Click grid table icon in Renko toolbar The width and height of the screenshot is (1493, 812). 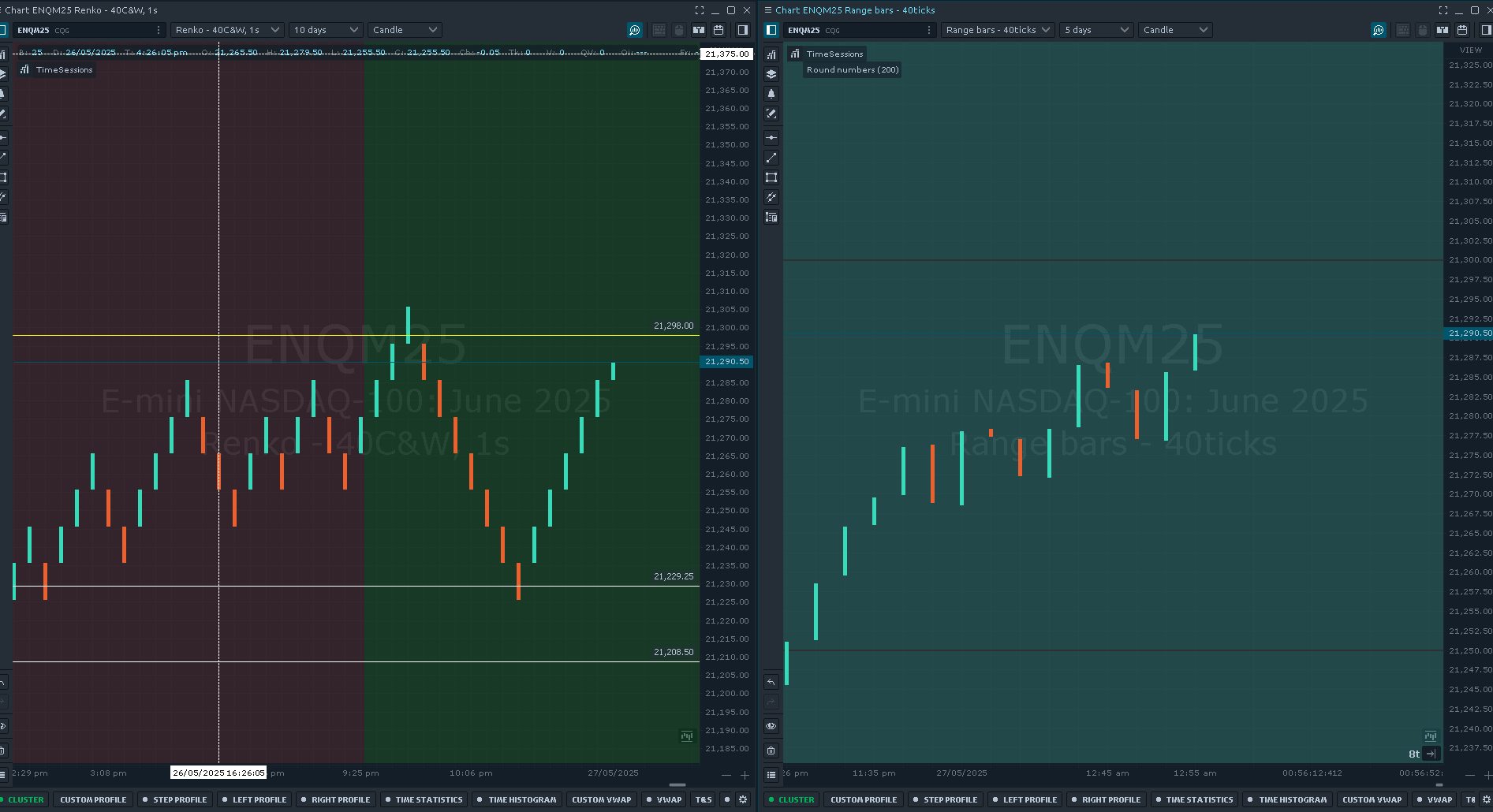pos(659,30)
